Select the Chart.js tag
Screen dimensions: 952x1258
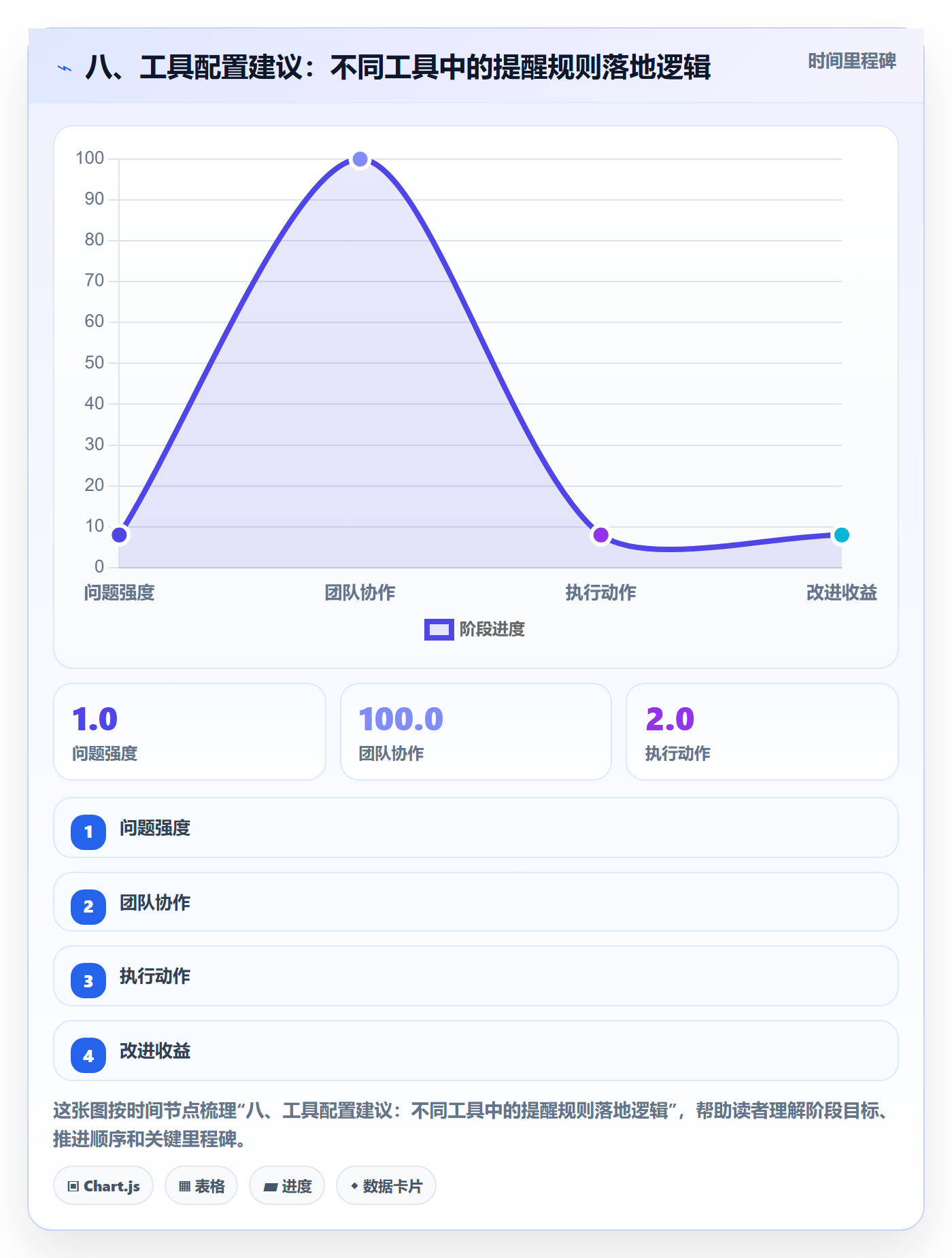point(103,1186)
